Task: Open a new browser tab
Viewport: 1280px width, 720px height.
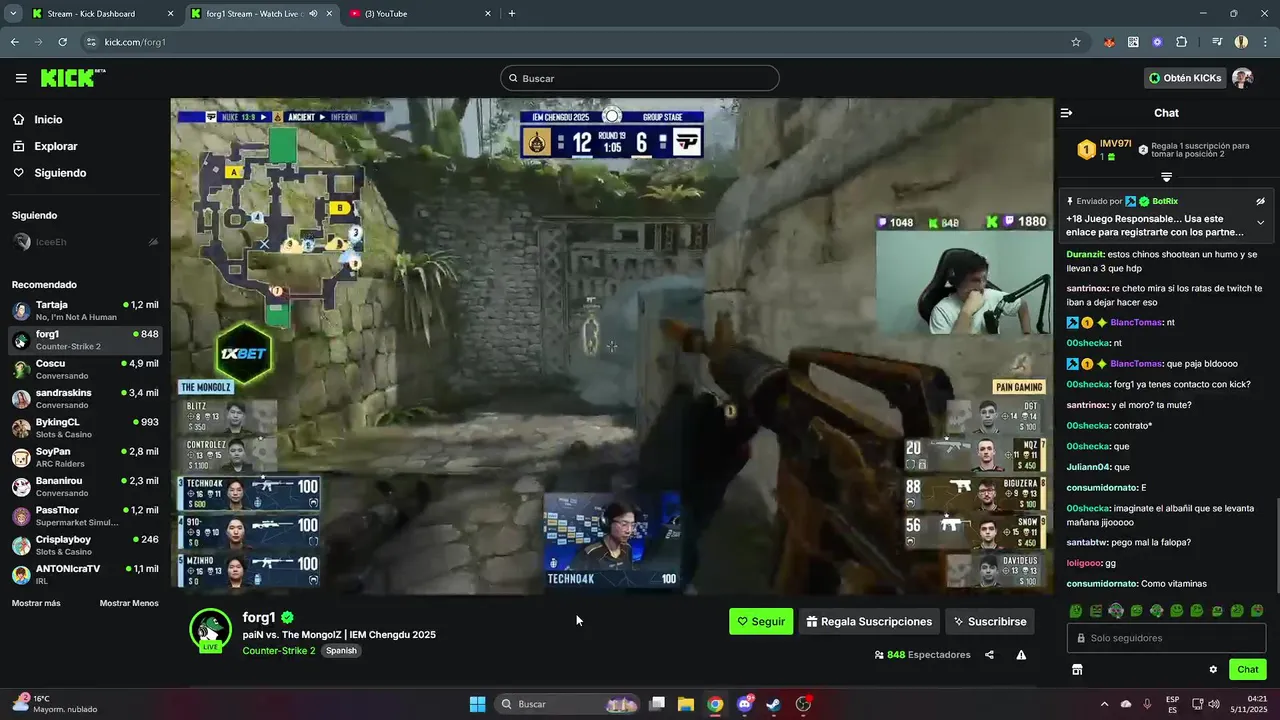Action: [512, 14]
